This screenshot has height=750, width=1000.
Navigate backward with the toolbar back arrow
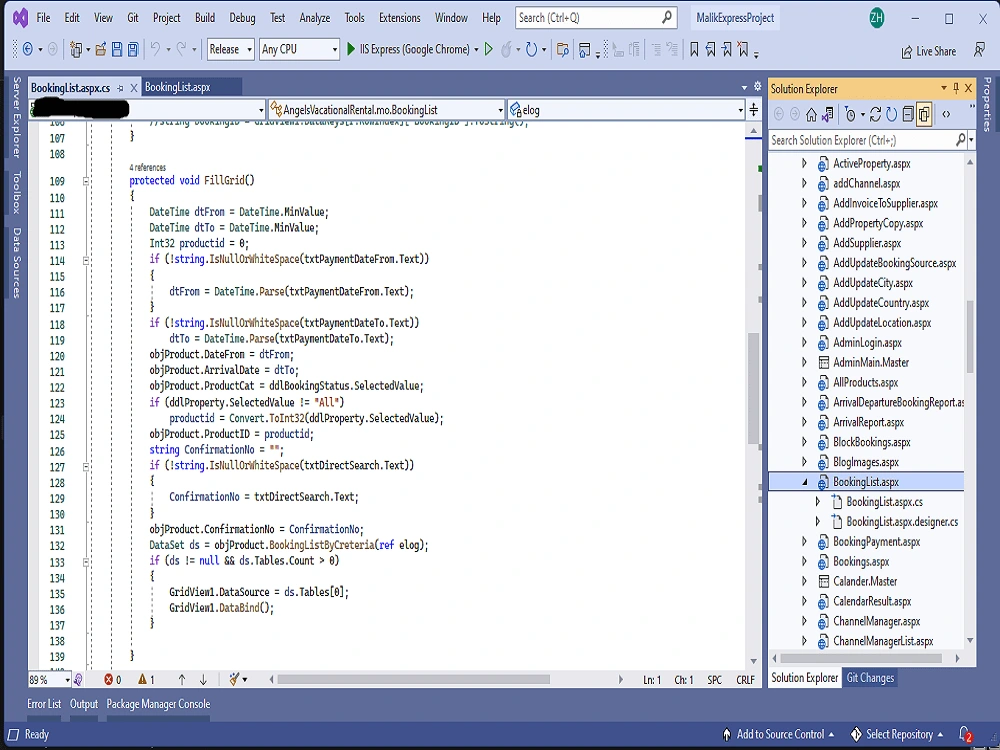point(27,49)
